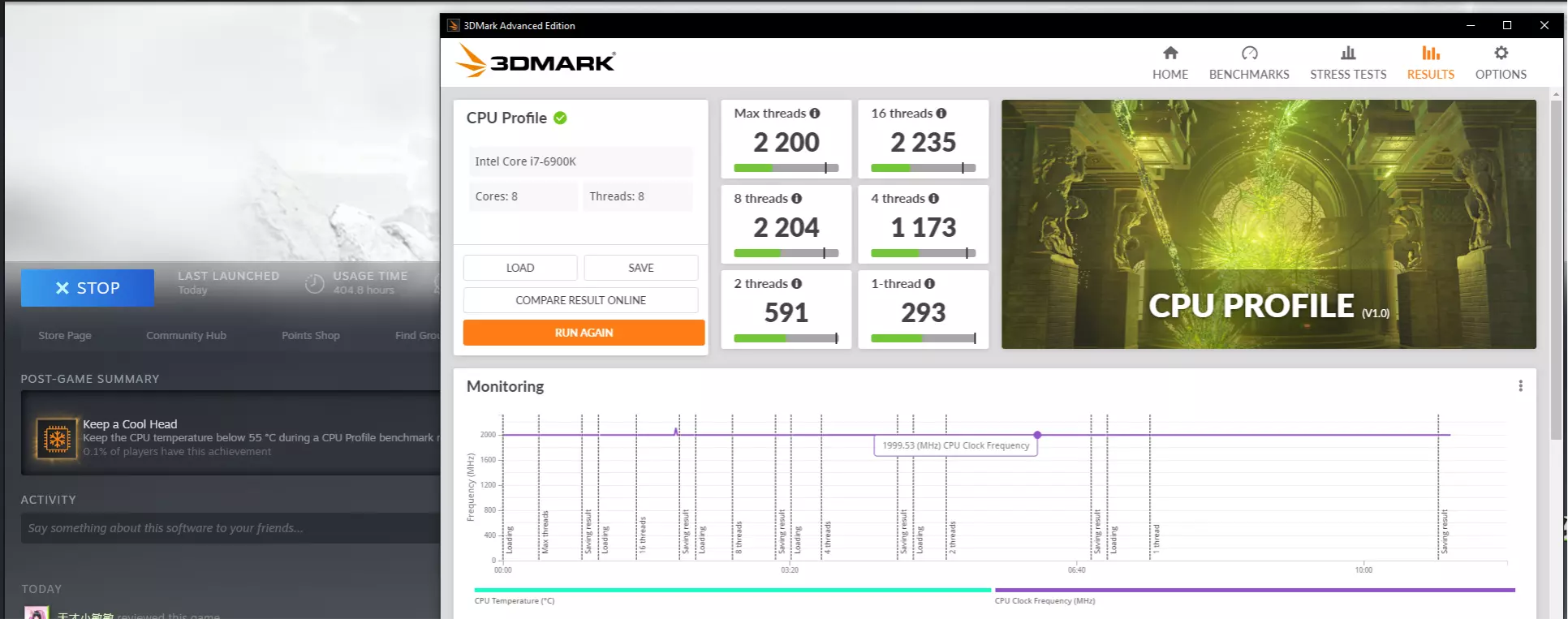Click the 1-thread score 293

click(924, 313)
